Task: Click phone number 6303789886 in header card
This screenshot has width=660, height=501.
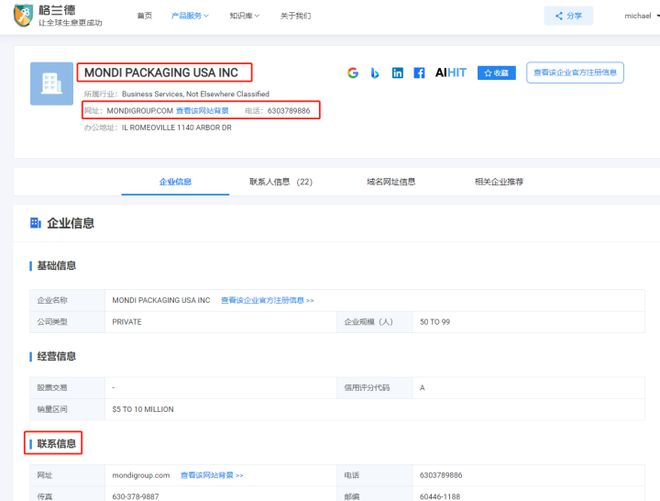Action: pyautogui.click(x=289, y=111)
